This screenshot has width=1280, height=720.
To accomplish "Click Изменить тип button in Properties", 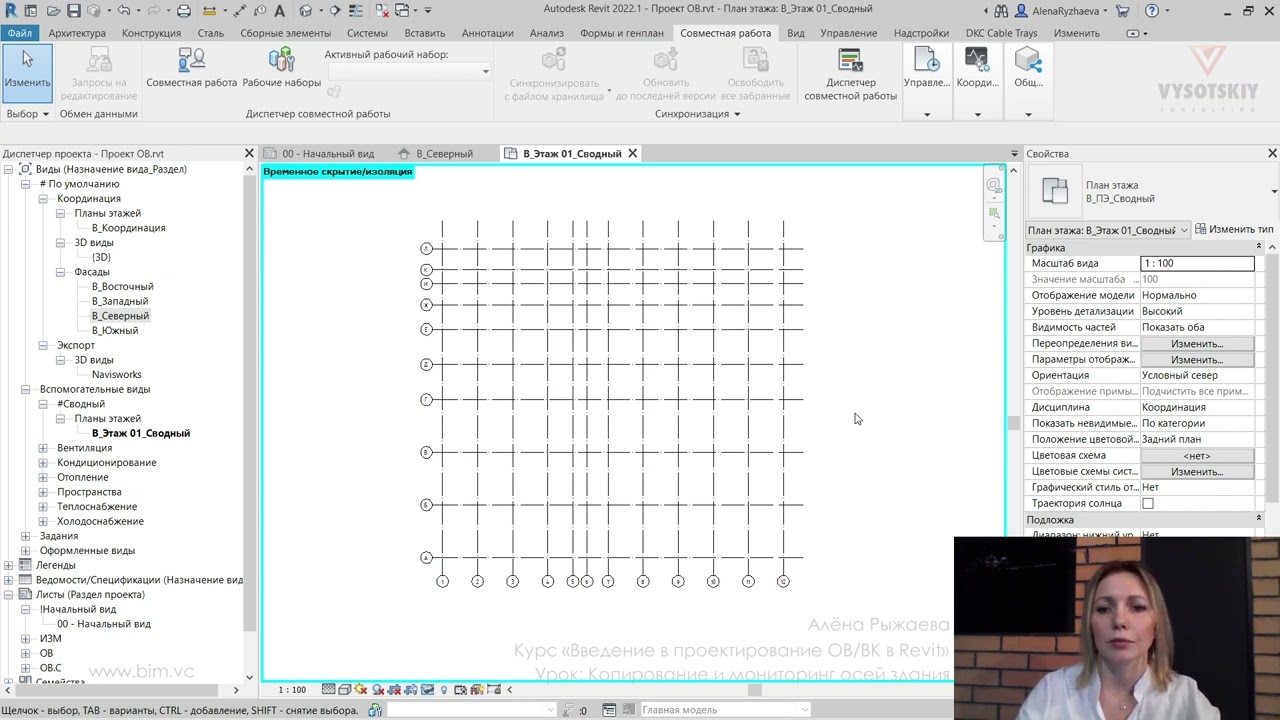I will click(x=1234, y=230).
